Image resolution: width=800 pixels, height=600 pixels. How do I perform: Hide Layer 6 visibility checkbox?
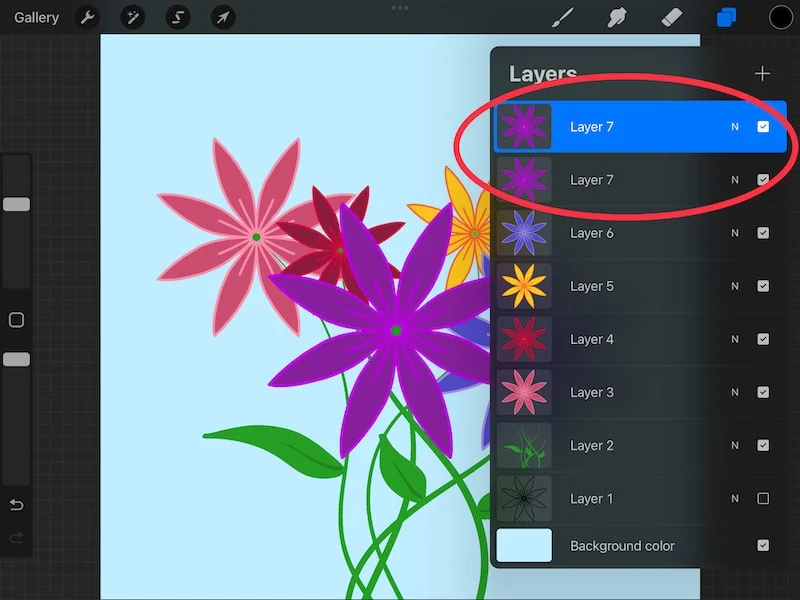763,233
